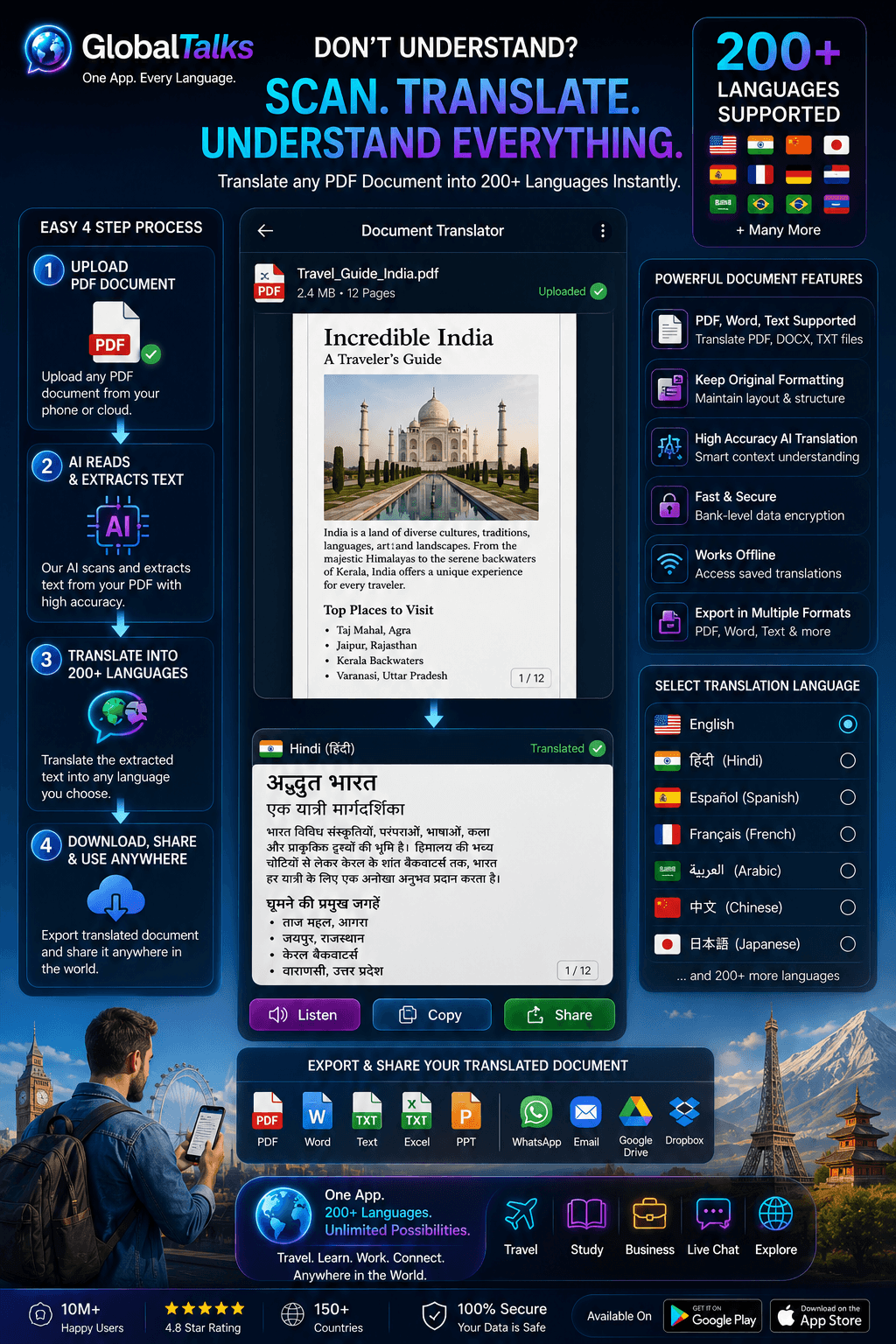Select the Japanese radio option
896x1344 pixels.
[x=847, y=944]
